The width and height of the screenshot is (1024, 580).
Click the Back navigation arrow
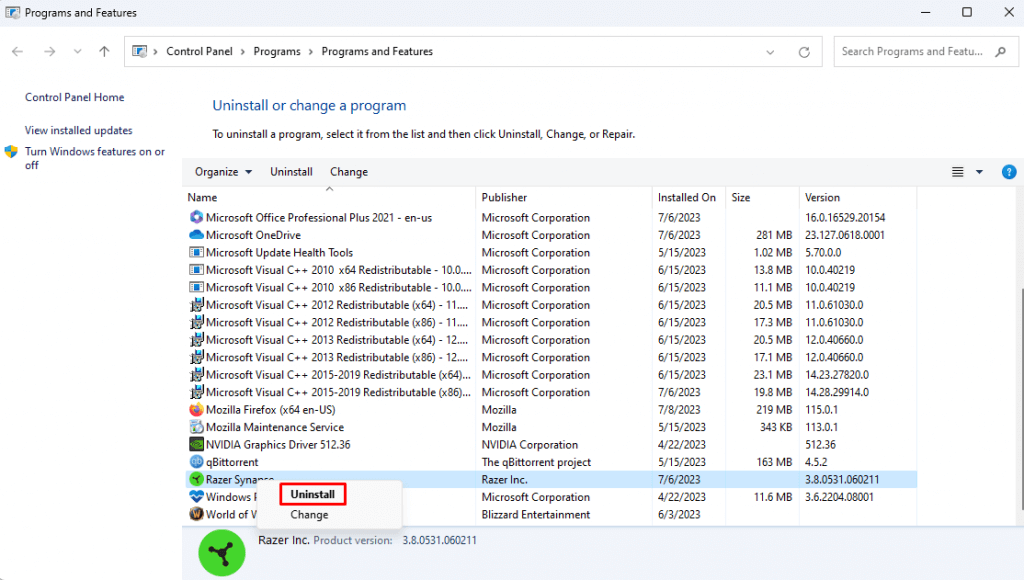pos(18,52)
